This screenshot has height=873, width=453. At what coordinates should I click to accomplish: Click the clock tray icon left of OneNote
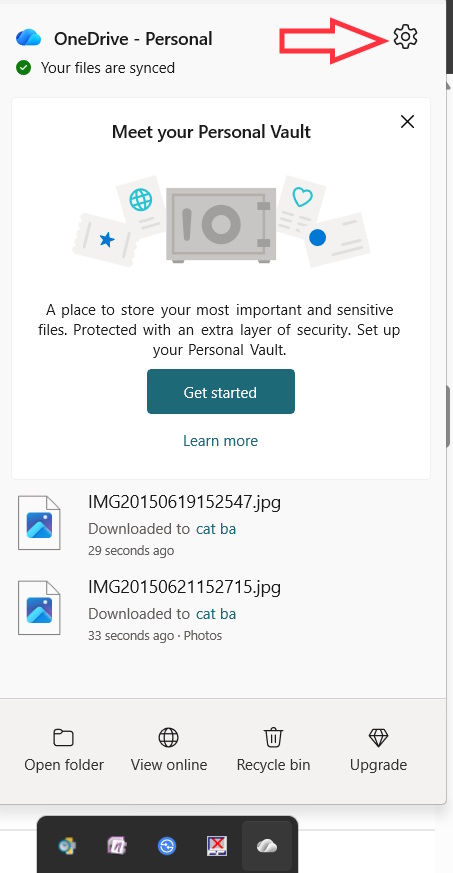(x=67, y=846)
